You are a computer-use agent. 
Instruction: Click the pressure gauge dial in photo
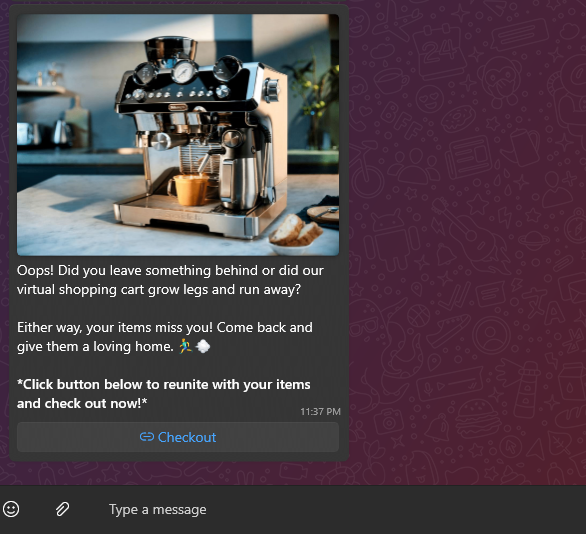pyautogui.click(x=184, y=71)
